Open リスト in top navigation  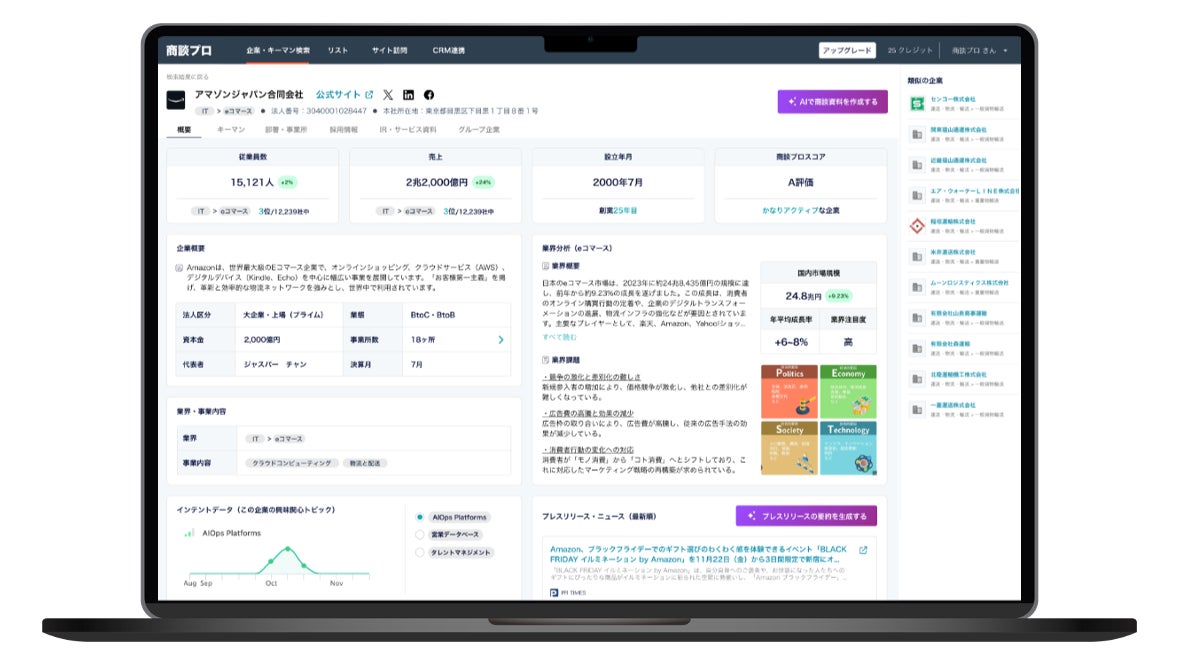coord(338,50)
